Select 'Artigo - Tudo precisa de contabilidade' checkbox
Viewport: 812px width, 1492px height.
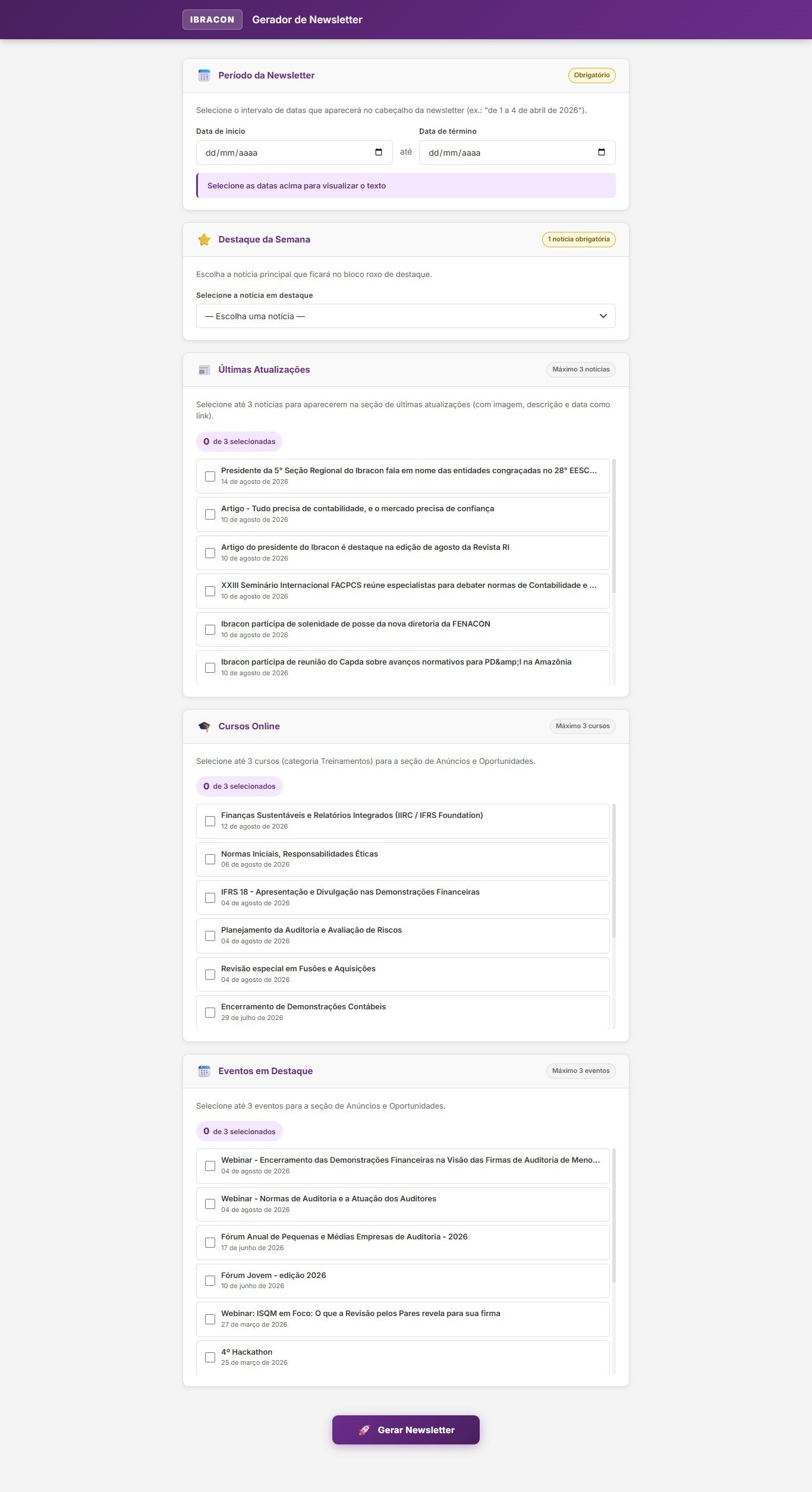(x=210, y=514)
